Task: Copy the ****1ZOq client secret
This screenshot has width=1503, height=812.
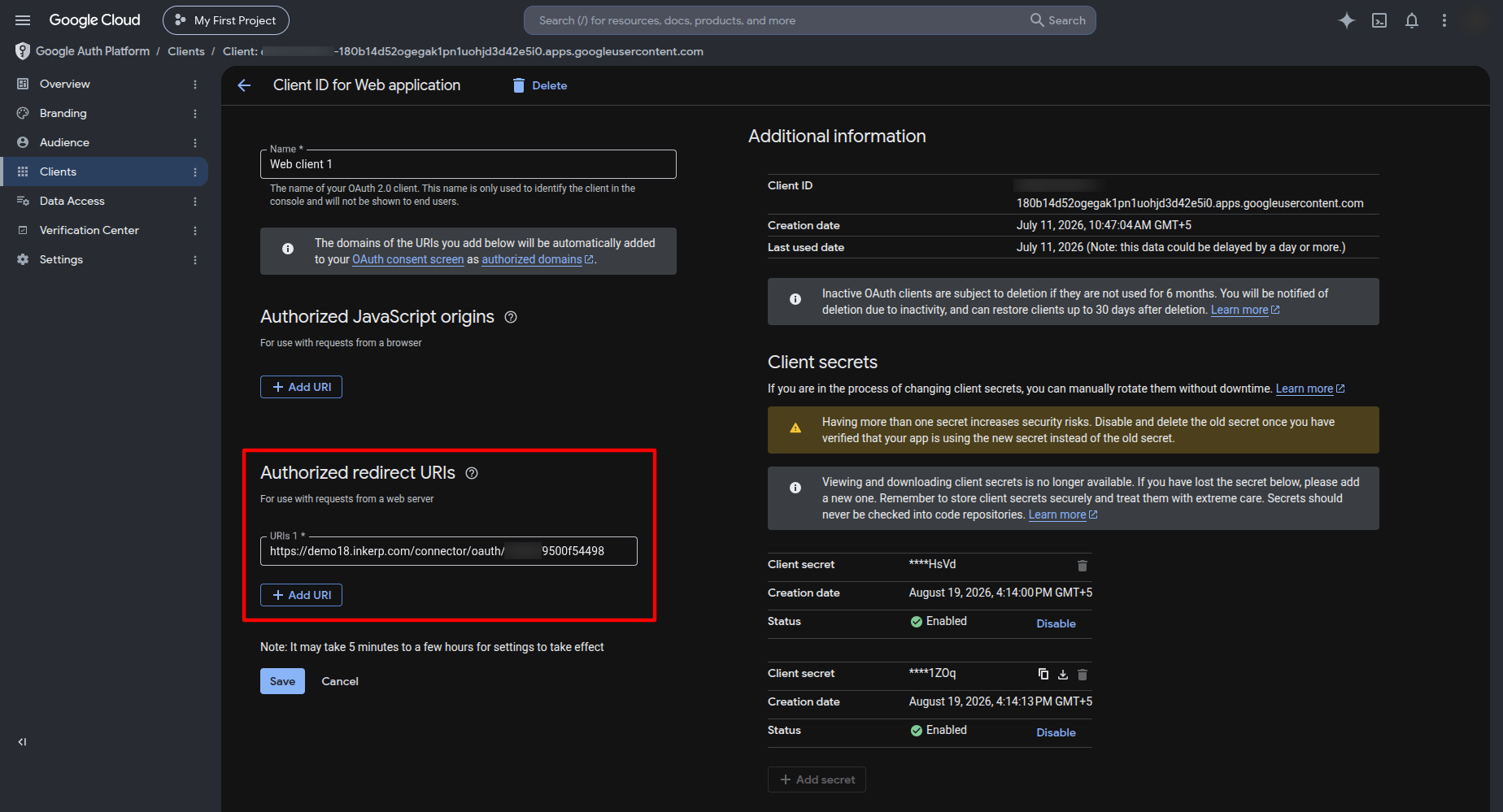Action: pyautogui.click(x=1043, y=674)
